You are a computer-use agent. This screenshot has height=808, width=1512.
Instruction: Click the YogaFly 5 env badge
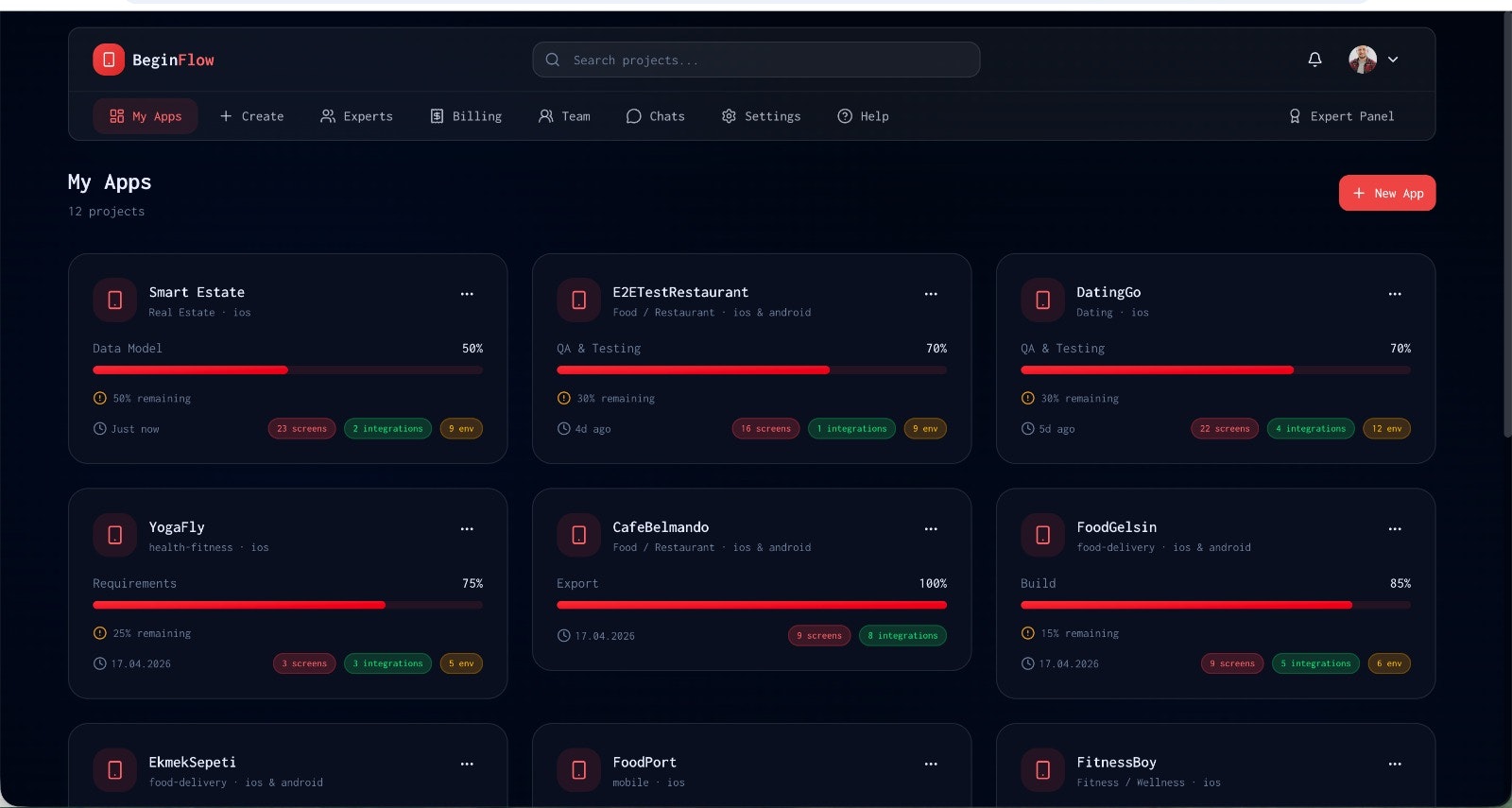461,663
